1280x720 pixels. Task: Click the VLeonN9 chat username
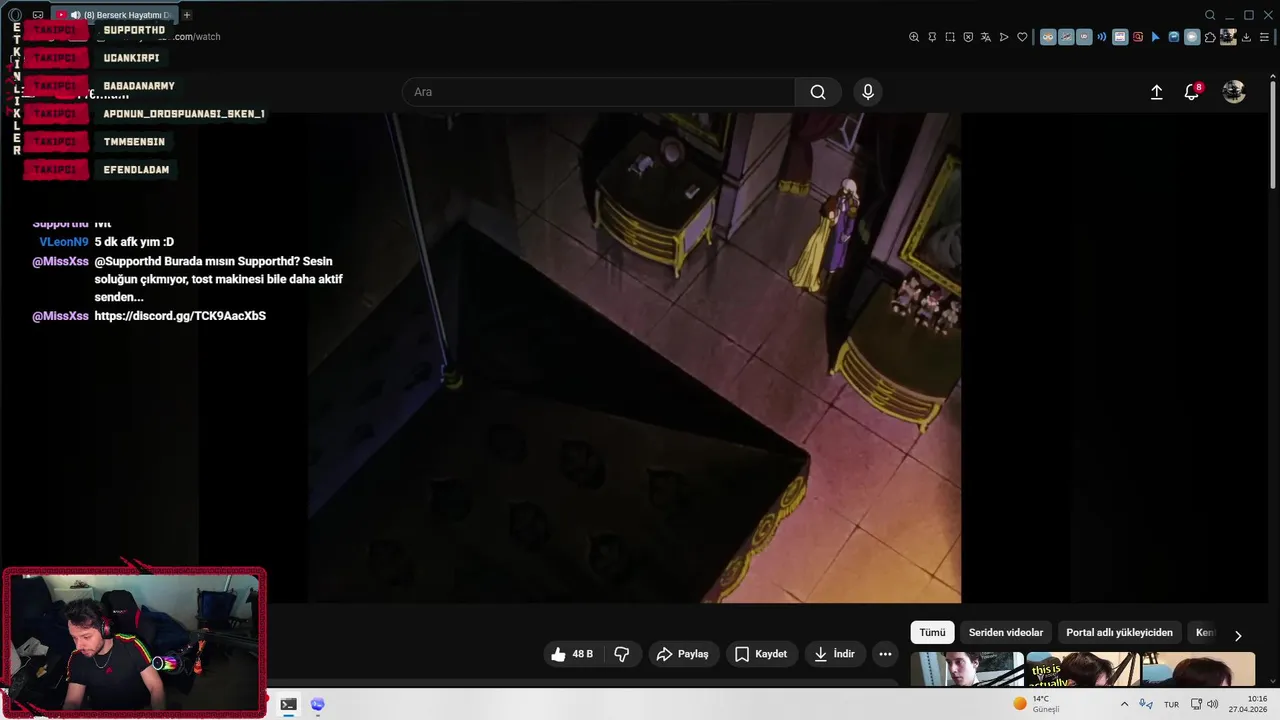pyautogui.click(x=64, y=242)
